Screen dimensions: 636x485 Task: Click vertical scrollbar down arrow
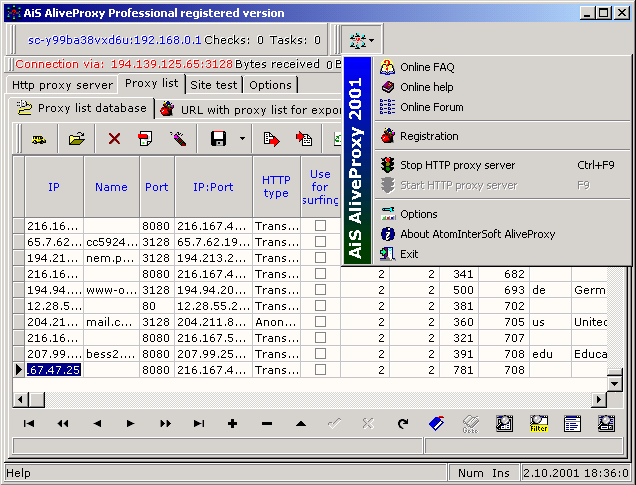click(615, 383)
